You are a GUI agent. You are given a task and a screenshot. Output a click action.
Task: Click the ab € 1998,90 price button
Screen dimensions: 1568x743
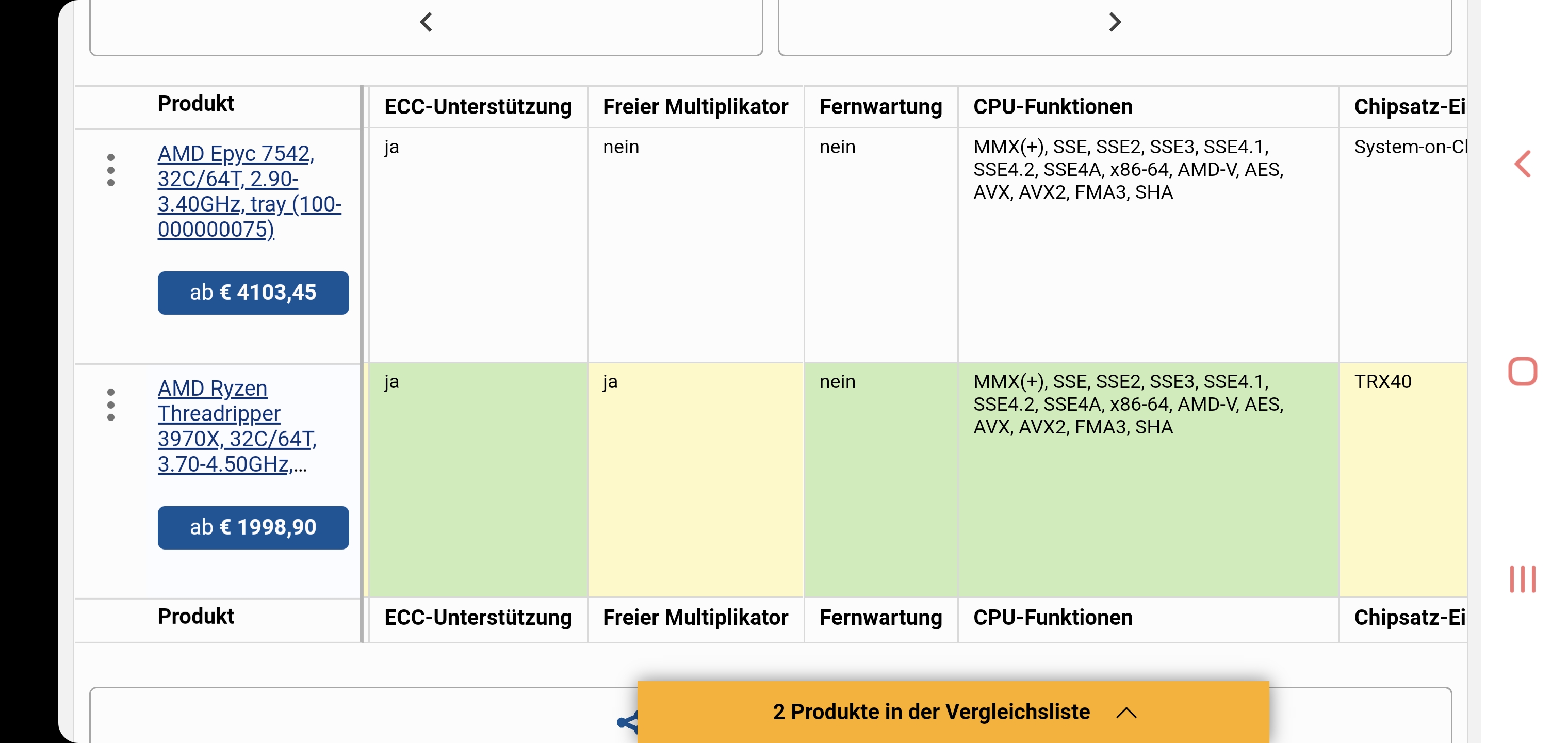253,527
